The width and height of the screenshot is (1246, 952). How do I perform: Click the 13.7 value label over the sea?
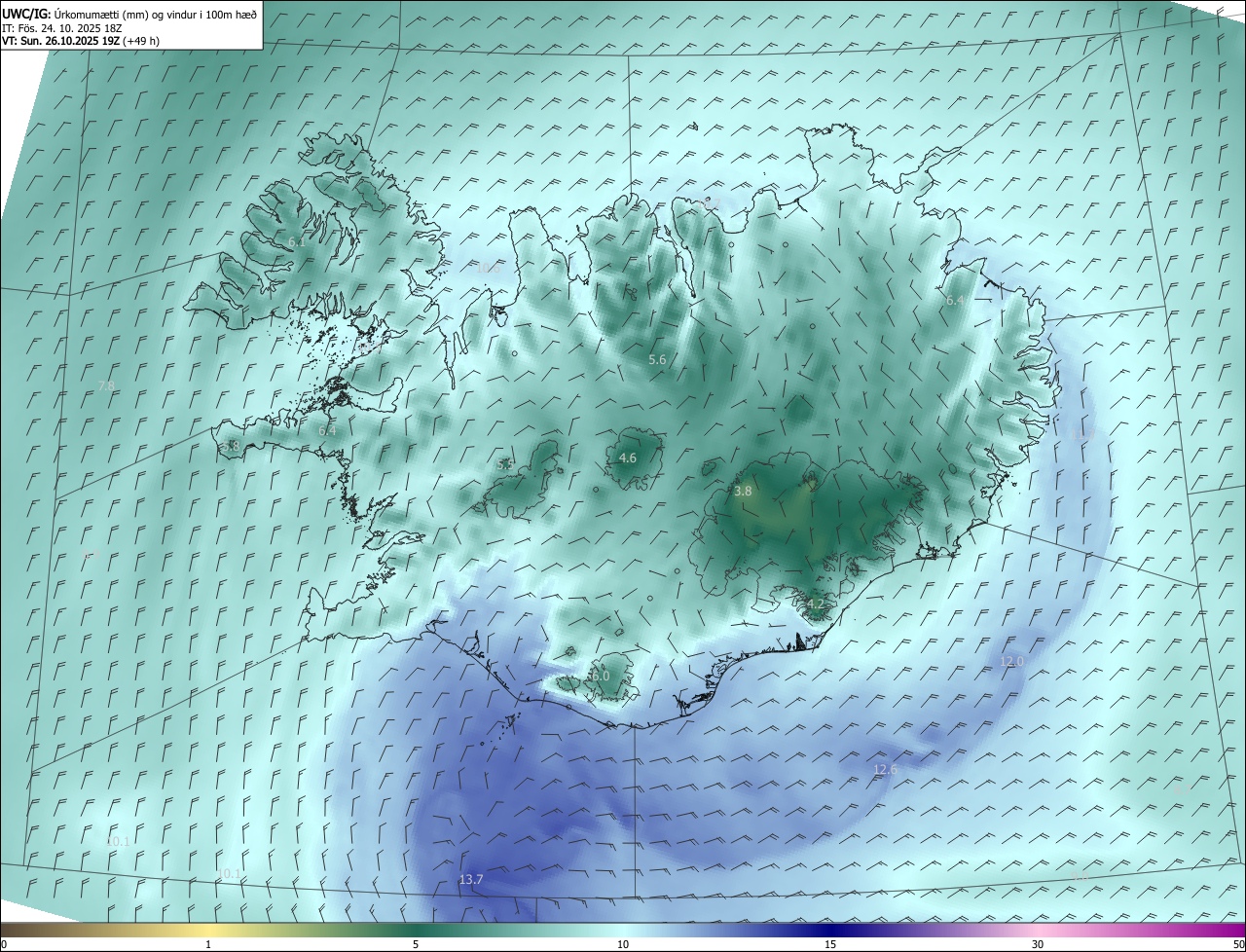(x=471, y=879)
